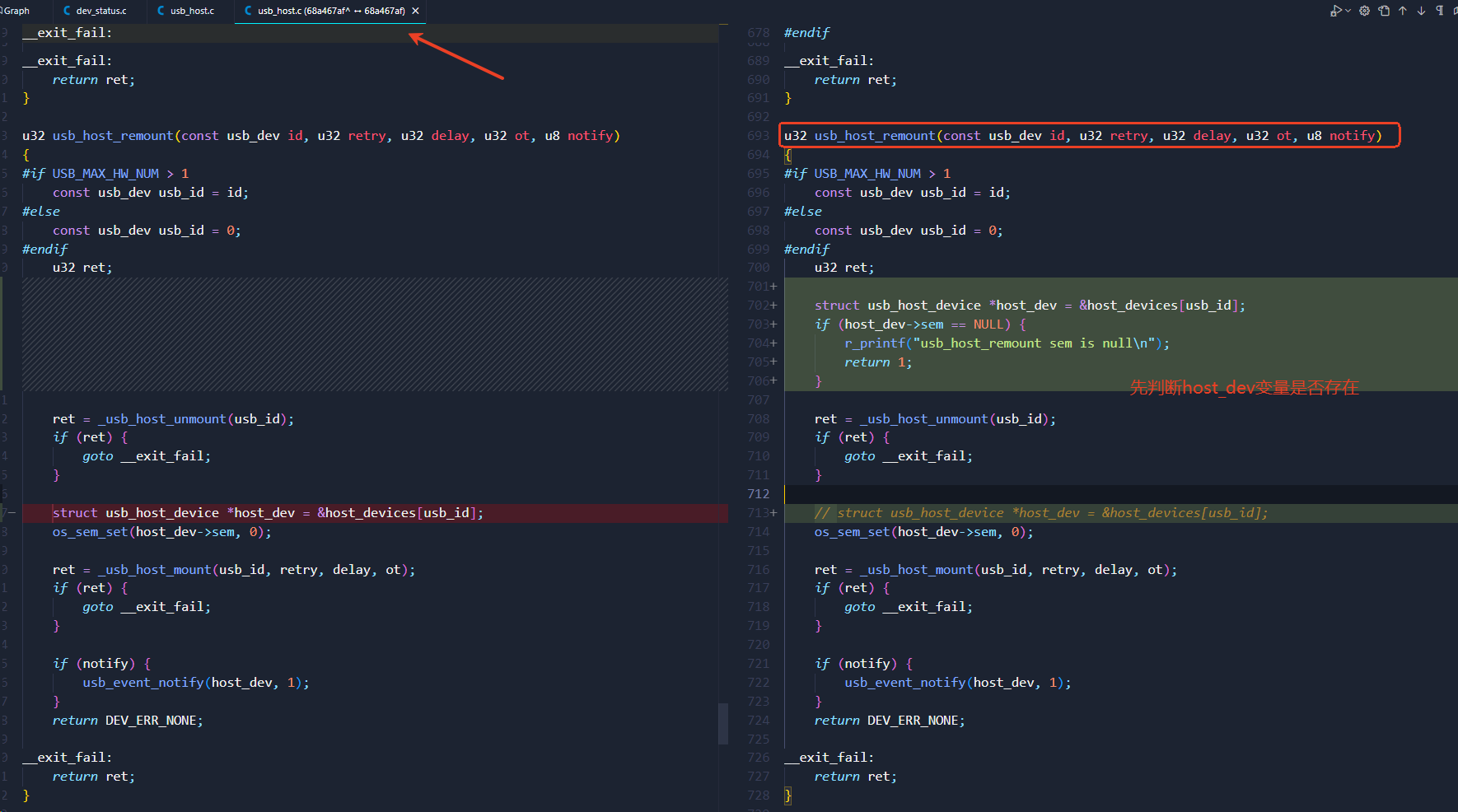This screenshot has width=1458, height=812.
Task: Open the run options dropdown arrow
Action: point(1348,11)
